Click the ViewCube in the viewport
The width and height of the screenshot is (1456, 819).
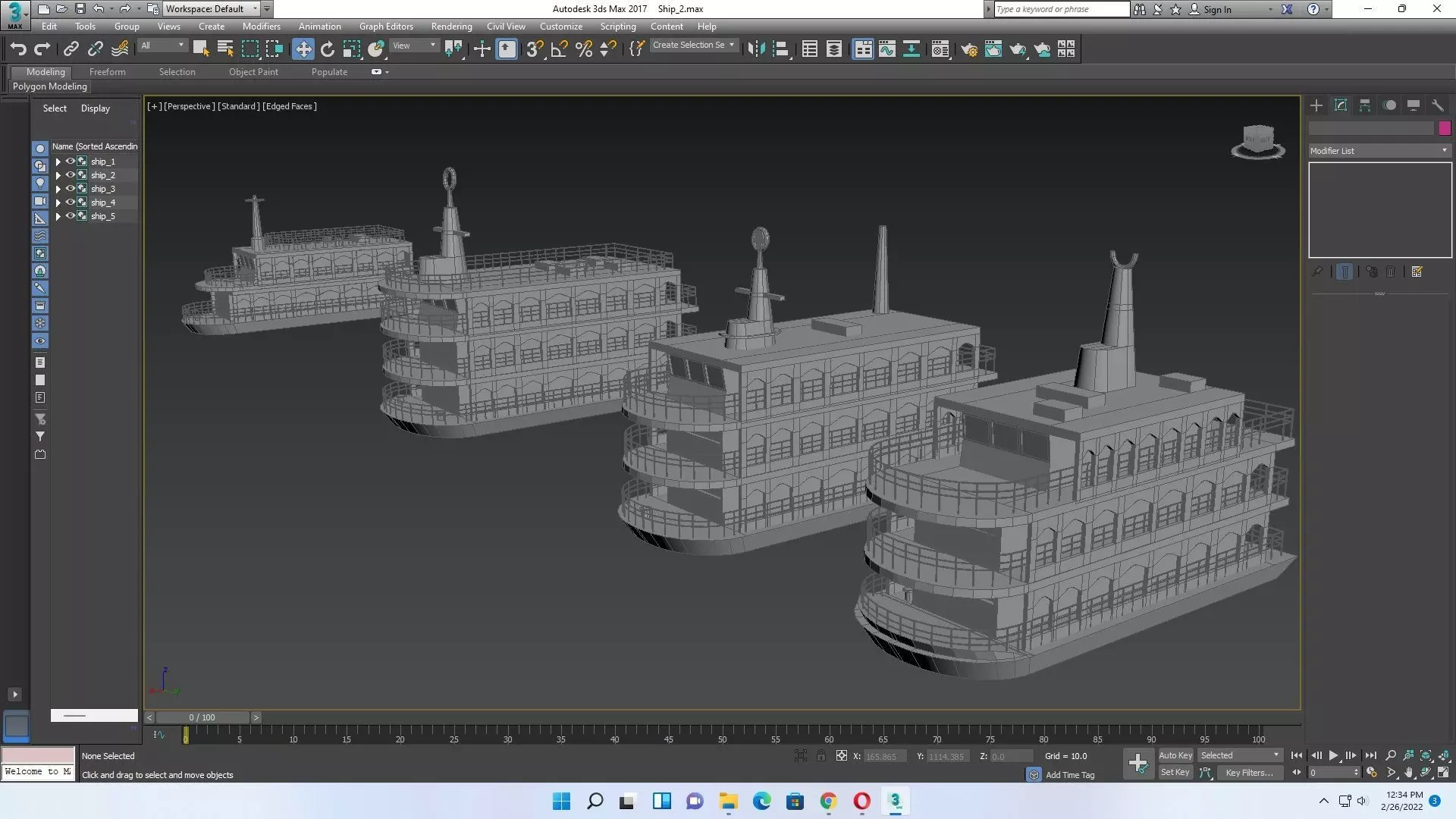point(1258,142)
